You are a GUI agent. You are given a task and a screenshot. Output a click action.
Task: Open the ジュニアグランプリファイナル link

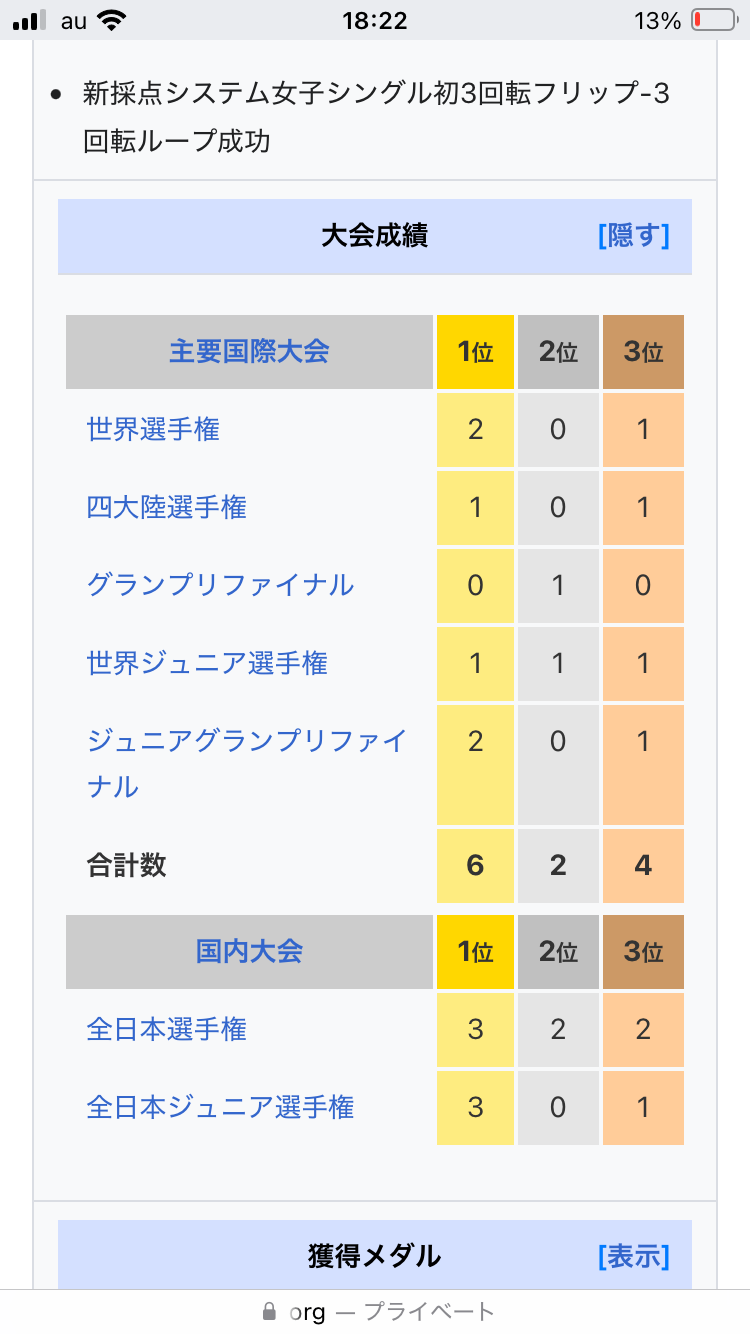[246, 742]
